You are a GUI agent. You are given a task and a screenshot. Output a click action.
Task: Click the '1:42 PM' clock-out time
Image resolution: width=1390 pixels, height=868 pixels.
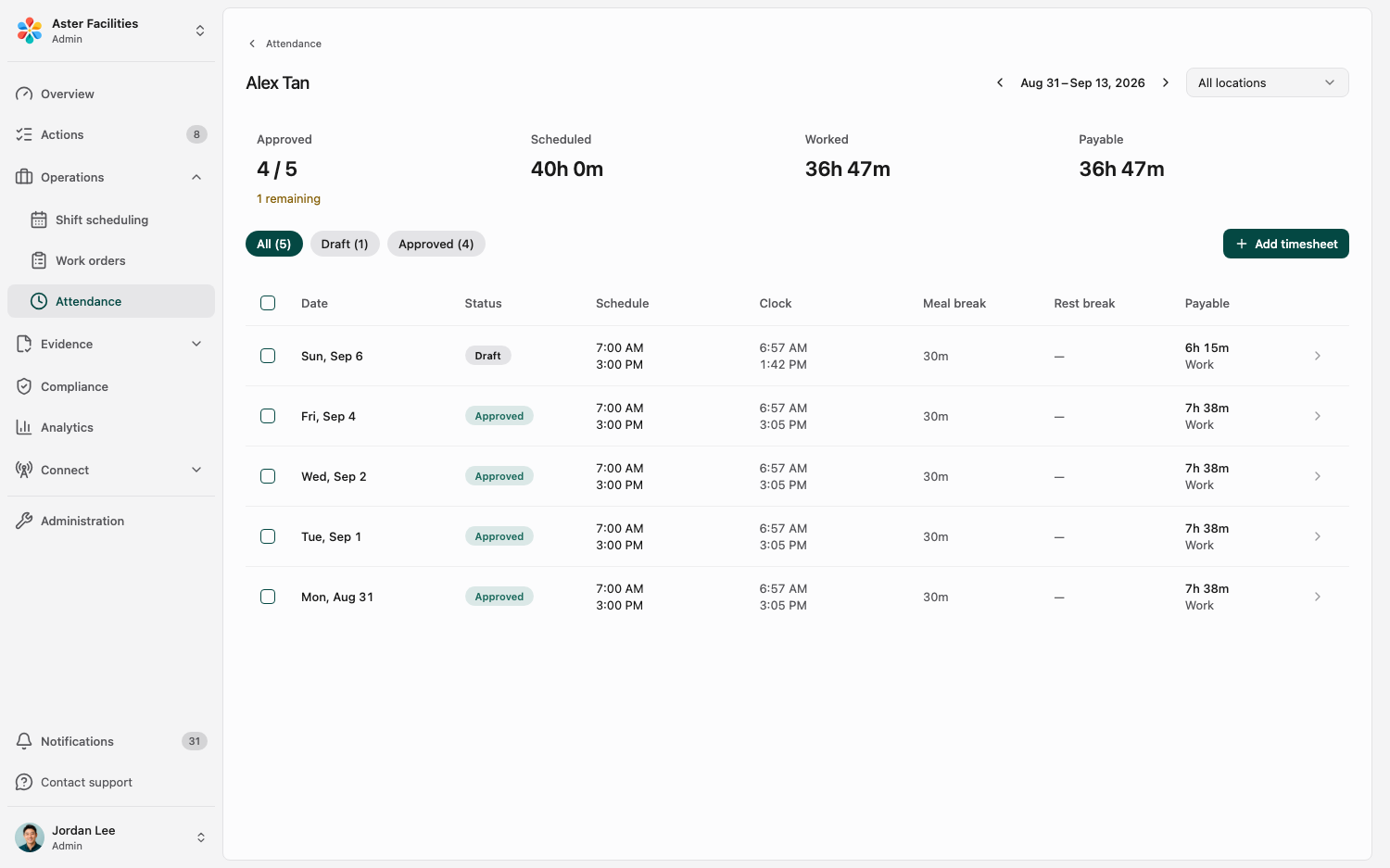783,364
